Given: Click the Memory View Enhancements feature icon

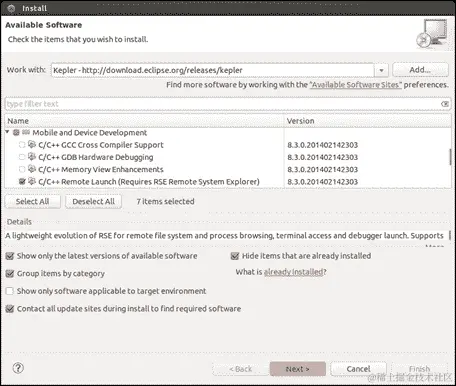Looking at the screenshot, I should pyautogui.click(x=32, y=169).
